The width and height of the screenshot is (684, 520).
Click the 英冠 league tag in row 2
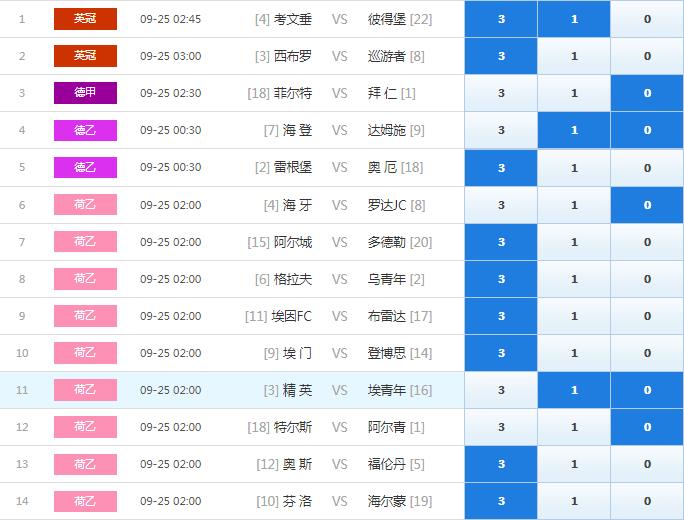click(x=85, y=56)
